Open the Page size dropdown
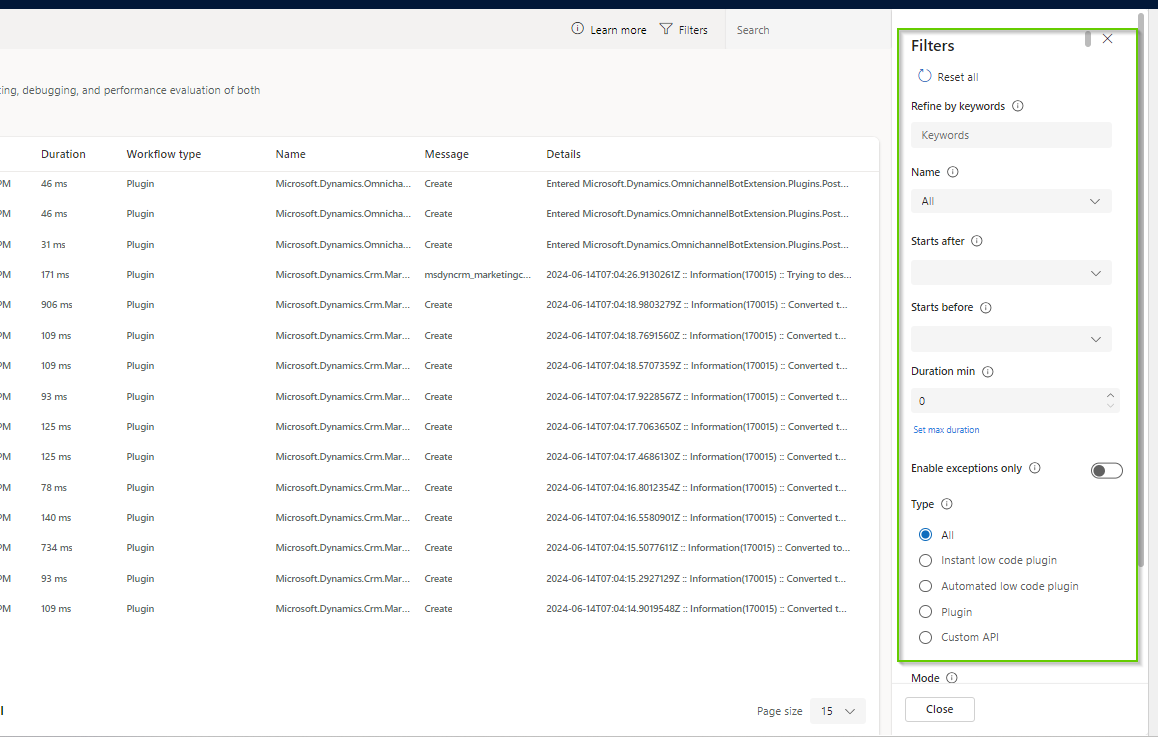The width and height of the screenshot is (1158, 737). 837,710
